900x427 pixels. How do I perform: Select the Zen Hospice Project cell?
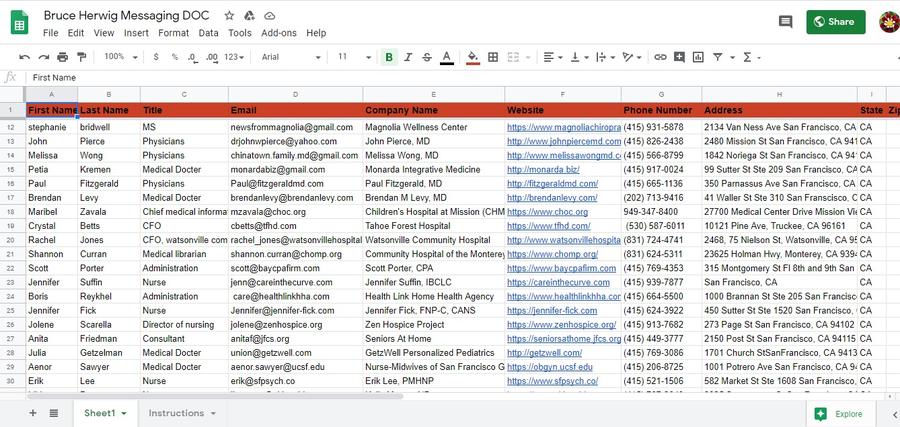click(433, 324)
